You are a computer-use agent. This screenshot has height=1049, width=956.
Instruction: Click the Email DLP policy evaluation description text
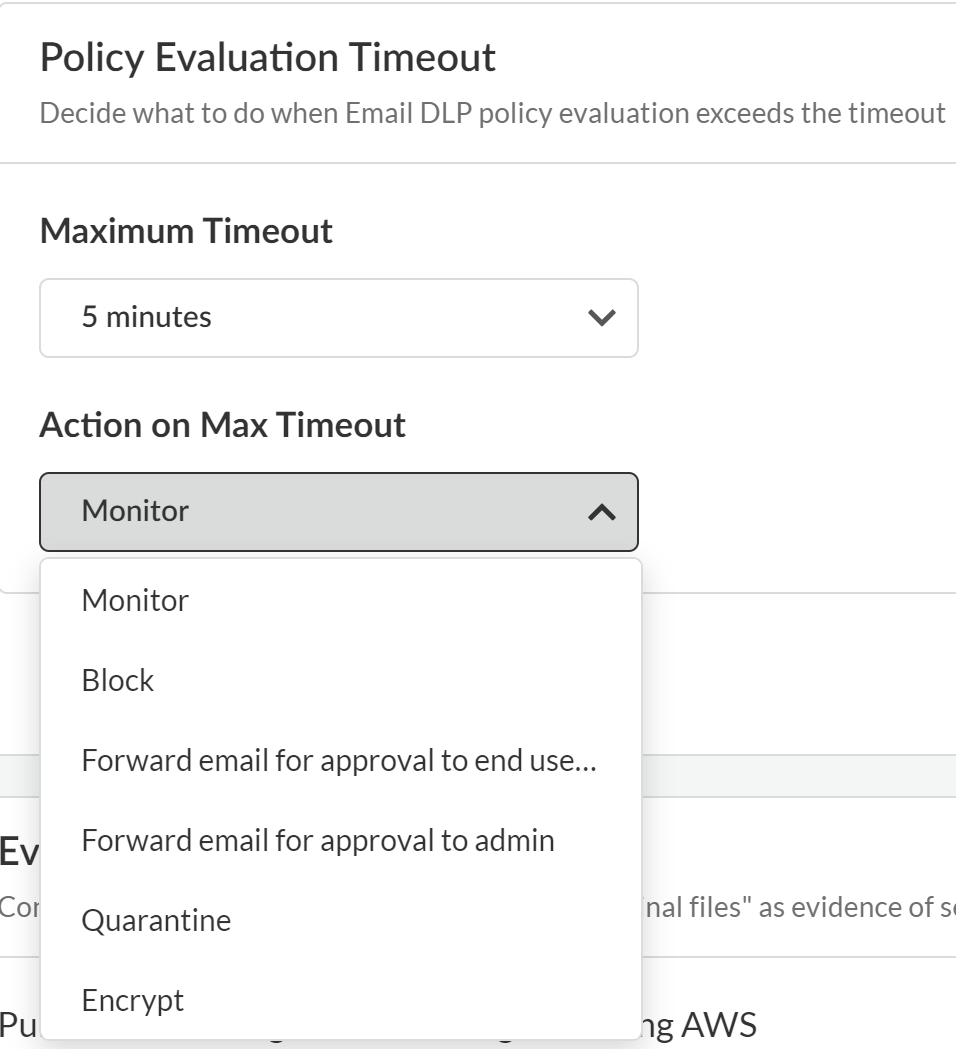point(492,113)
